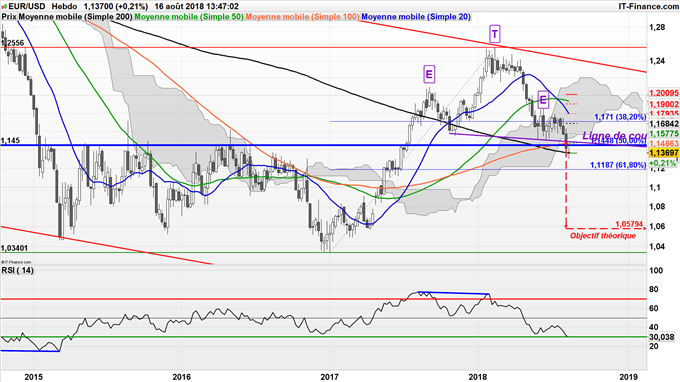Click the 1,08 price axis label
Image resolution: width=680 pixels, height=382 pixels.
[x=657, y=206]
